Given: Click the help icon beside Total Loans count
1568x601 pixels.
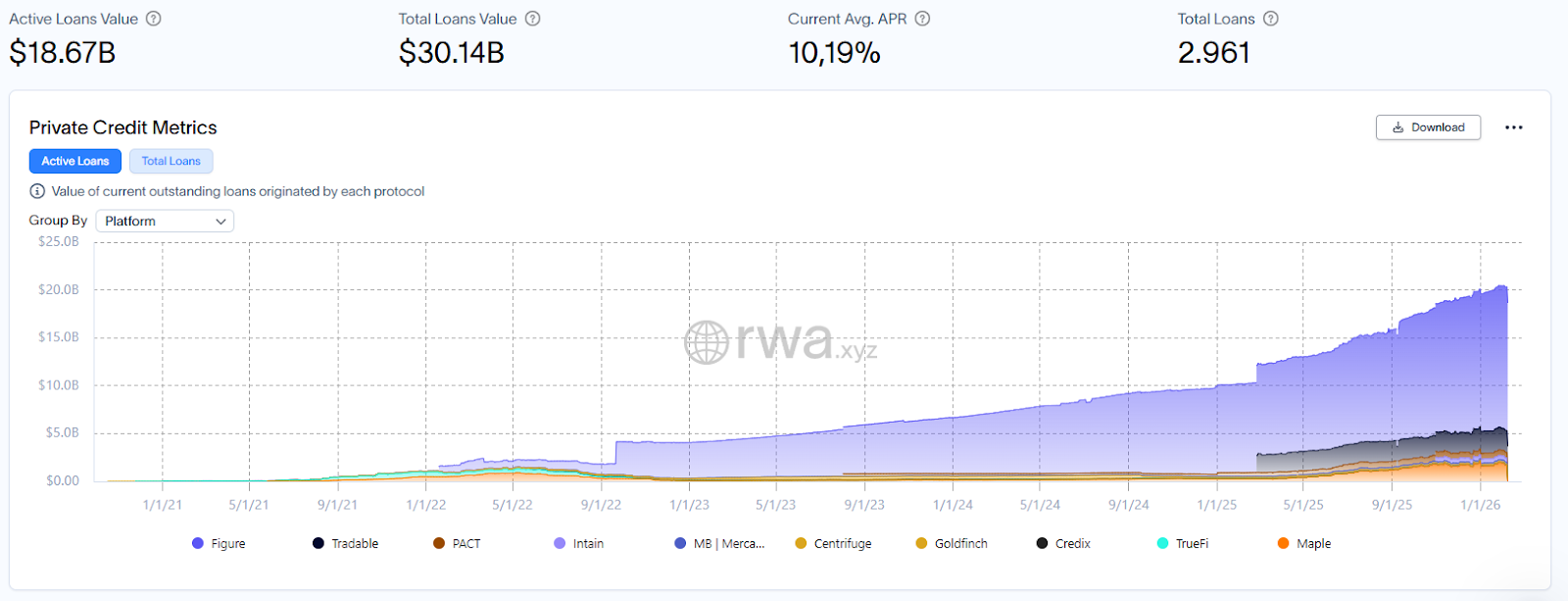Looking at the screenshot, I should (x=1270, y=18).
